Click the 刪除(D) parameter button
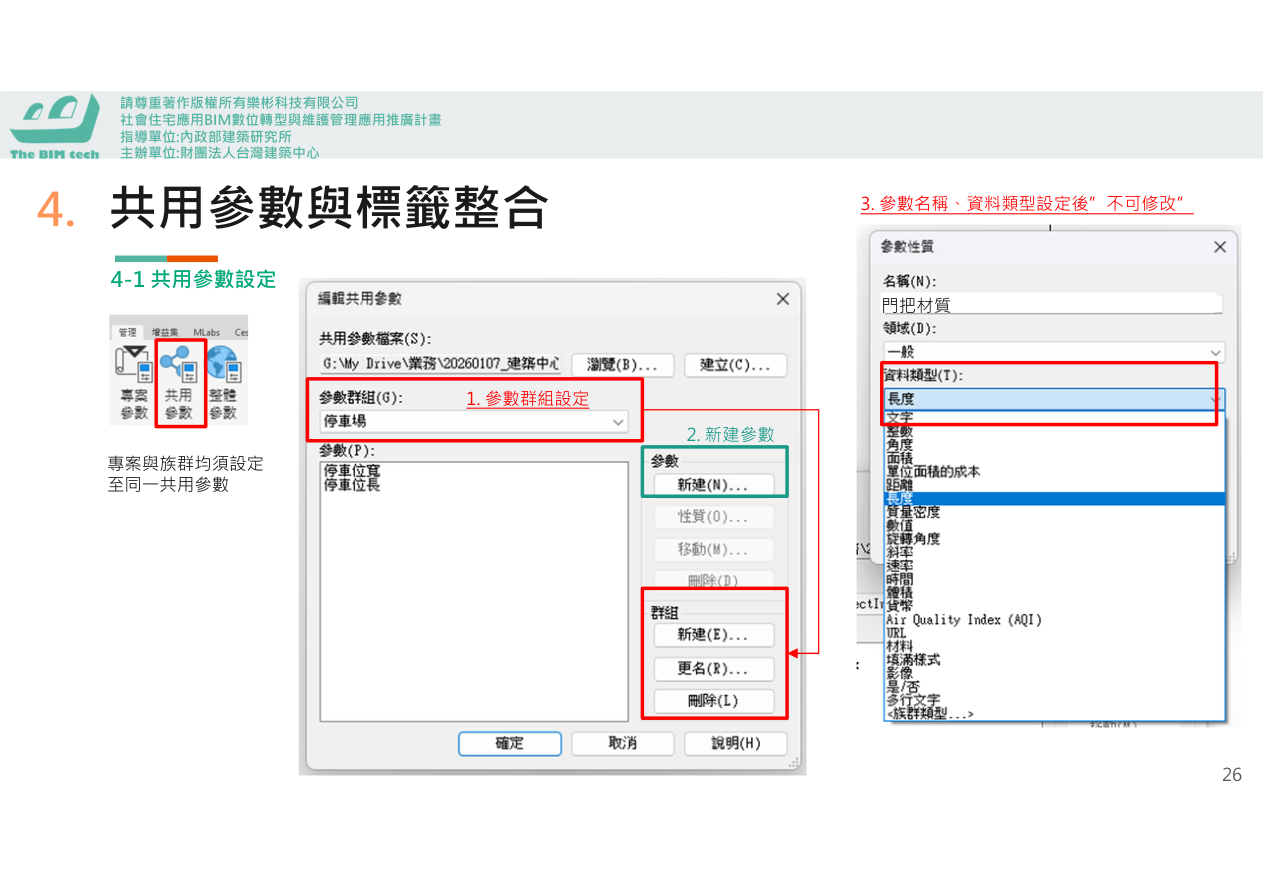The image size is (1263, 893). point(714,581)
